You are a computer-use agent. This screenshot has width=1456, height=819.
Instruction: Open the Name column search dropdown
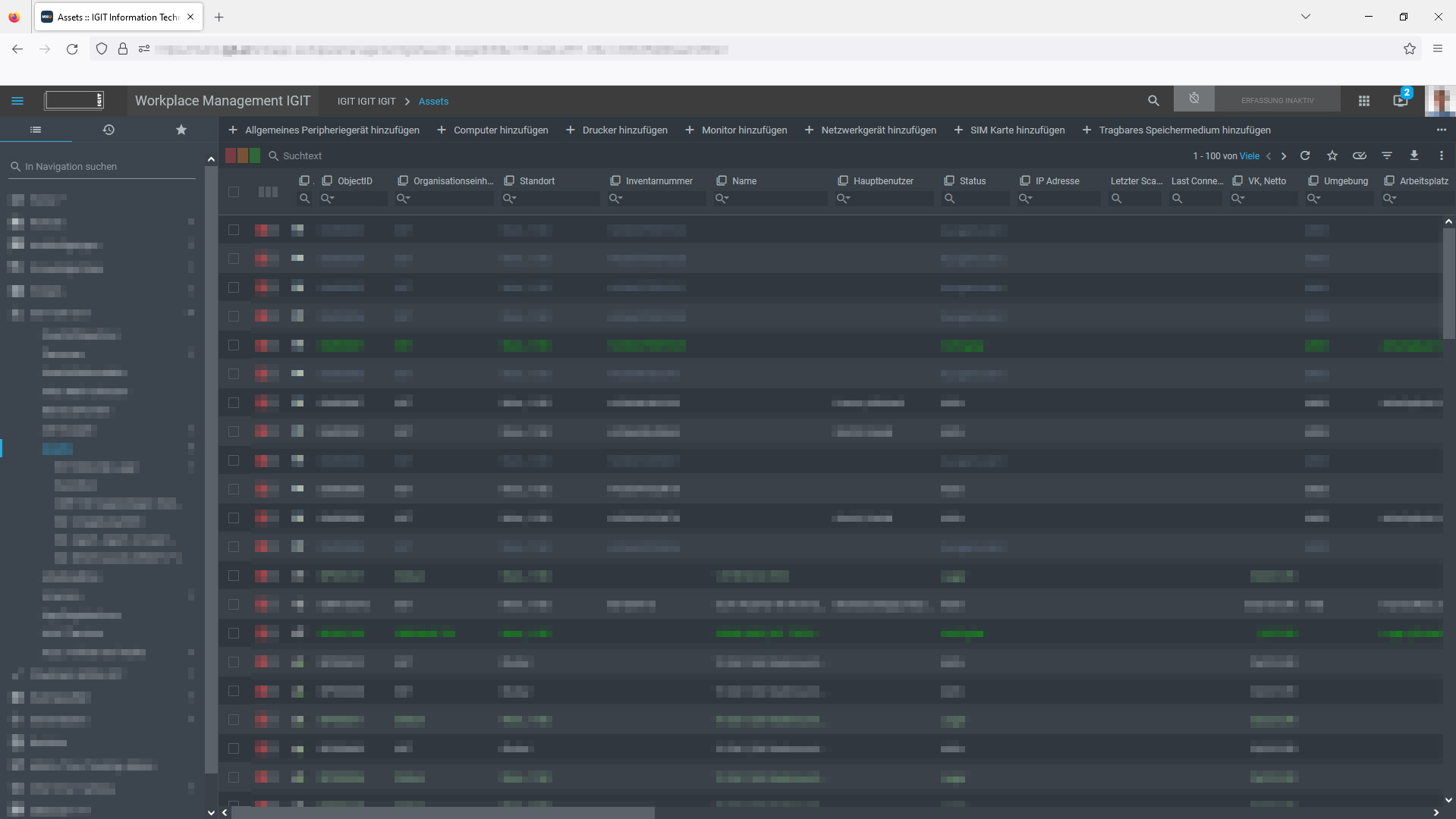click(722, 199)
